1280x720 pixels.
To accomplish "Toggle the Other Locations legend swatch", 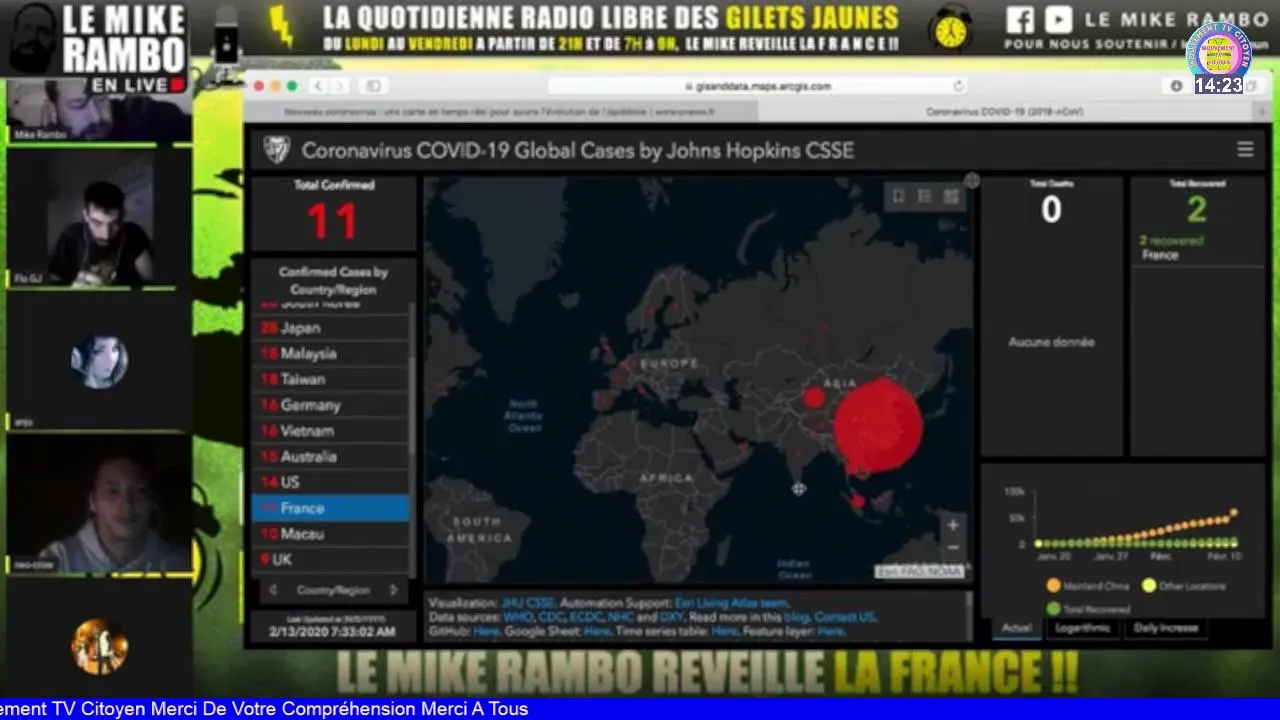I will (1149, 586).
